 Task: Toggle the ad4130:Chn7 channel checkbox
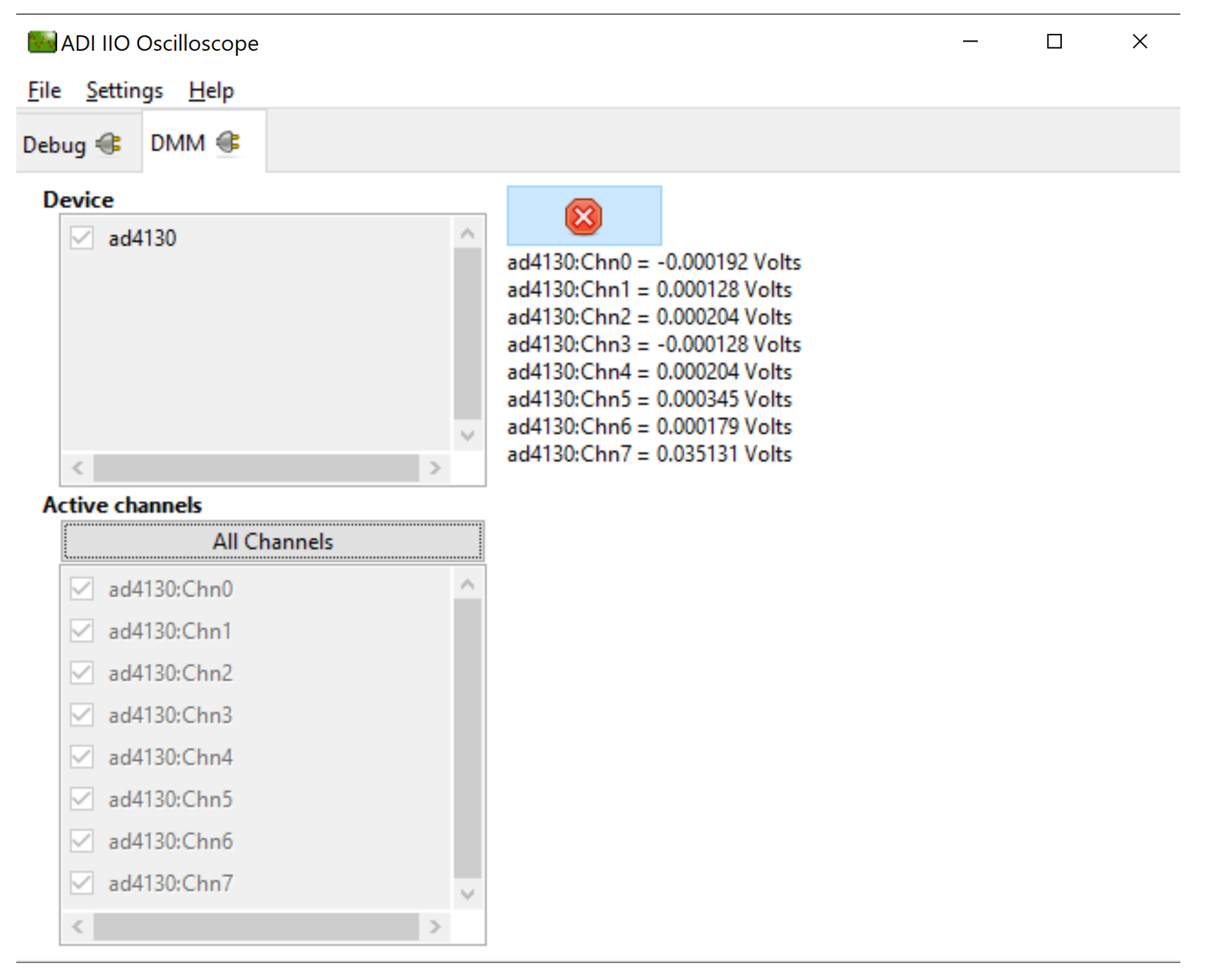[x=82, y=883]
